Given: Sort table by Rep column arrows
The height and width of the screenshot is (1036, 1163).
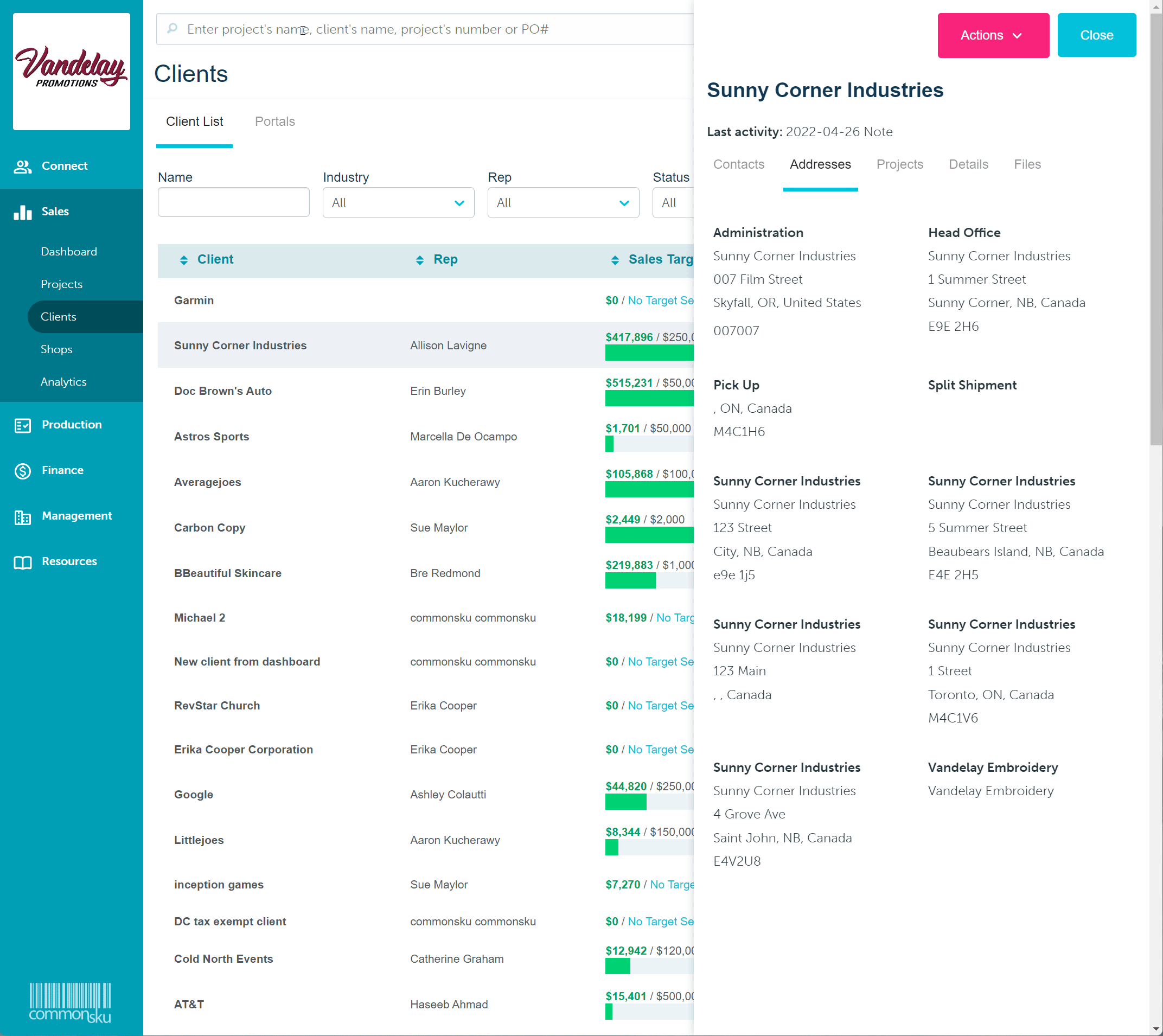Looking at the screenshot, I should click(419, 260).
